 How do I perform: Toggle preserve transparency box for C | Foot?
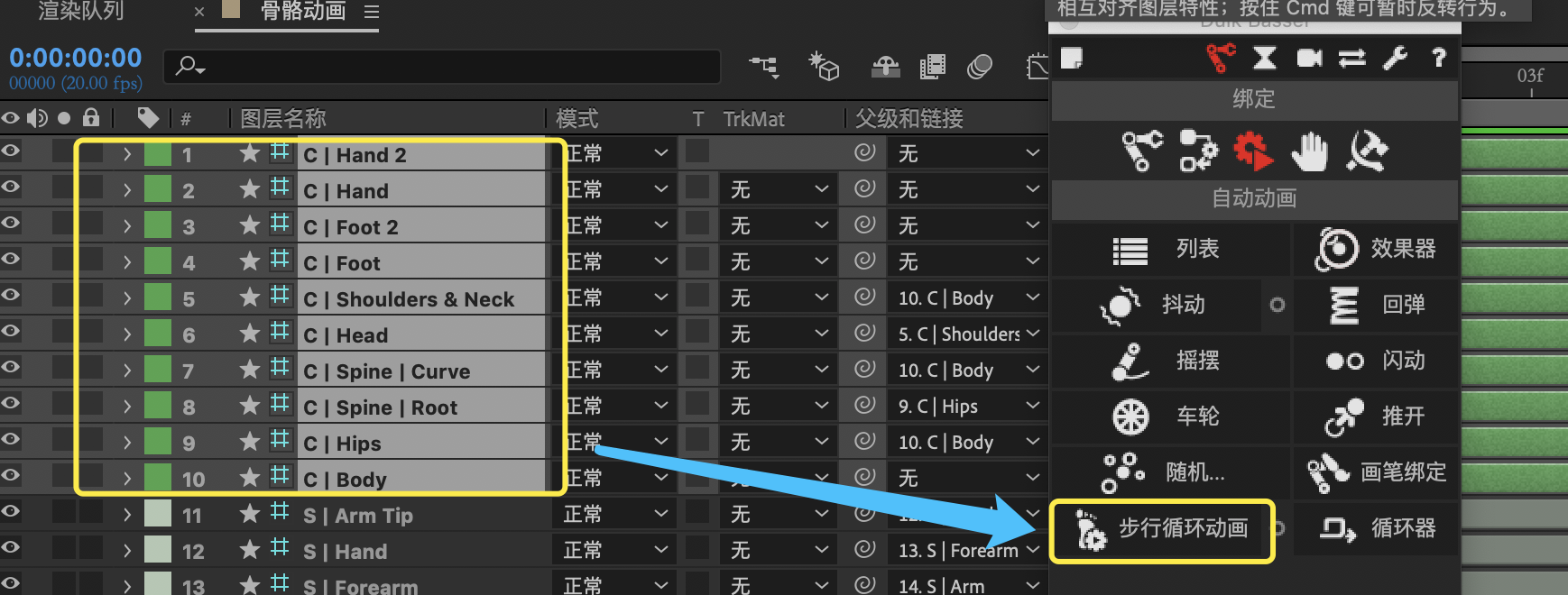pos(696,261)
